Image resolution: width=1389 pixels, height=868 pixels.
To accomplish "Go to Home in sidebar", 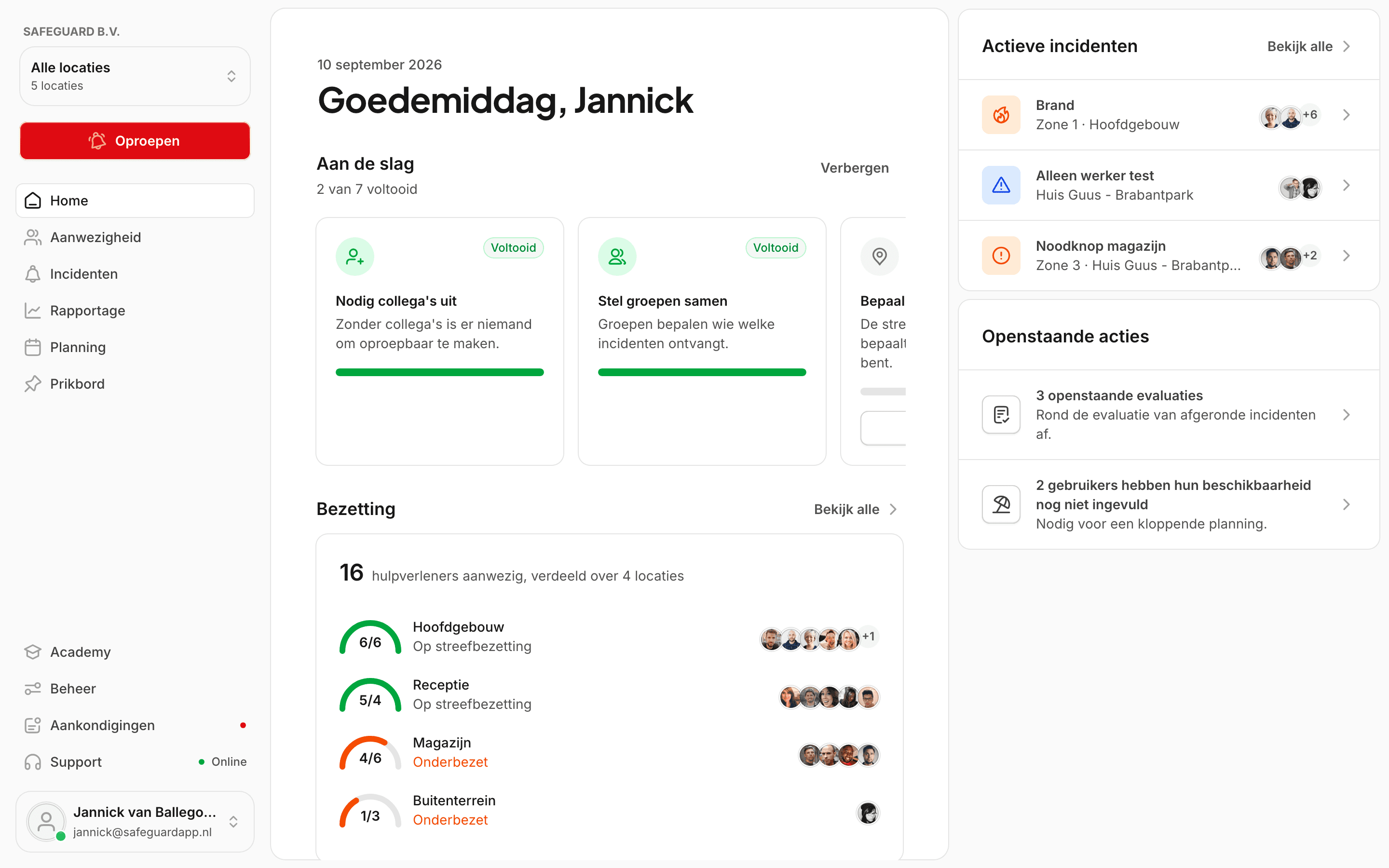I will point(135,200).
